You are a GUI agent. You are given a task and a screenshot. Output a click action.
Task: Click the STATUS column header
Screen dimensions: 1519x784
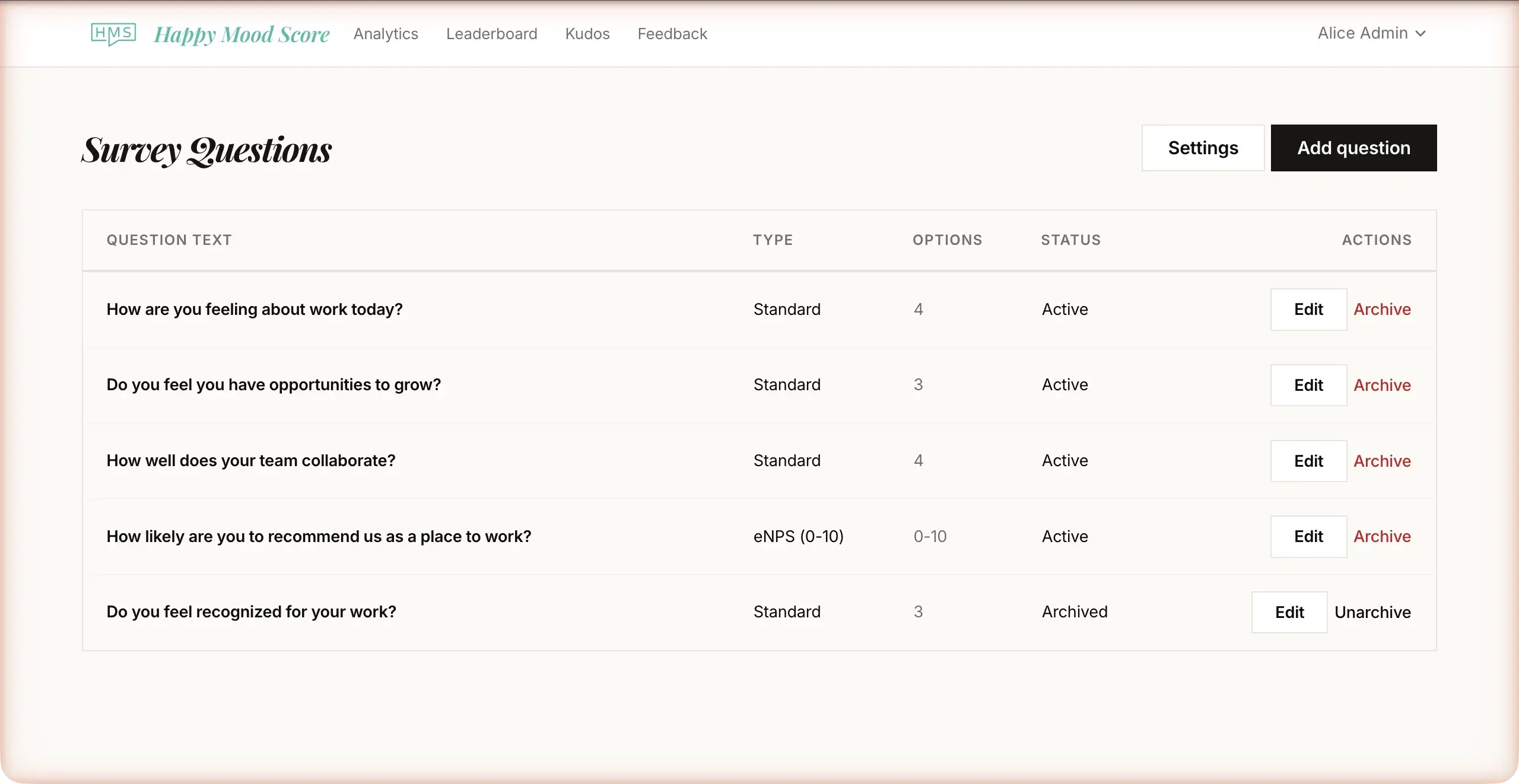pyautogui.click(x=1070, y=240)
